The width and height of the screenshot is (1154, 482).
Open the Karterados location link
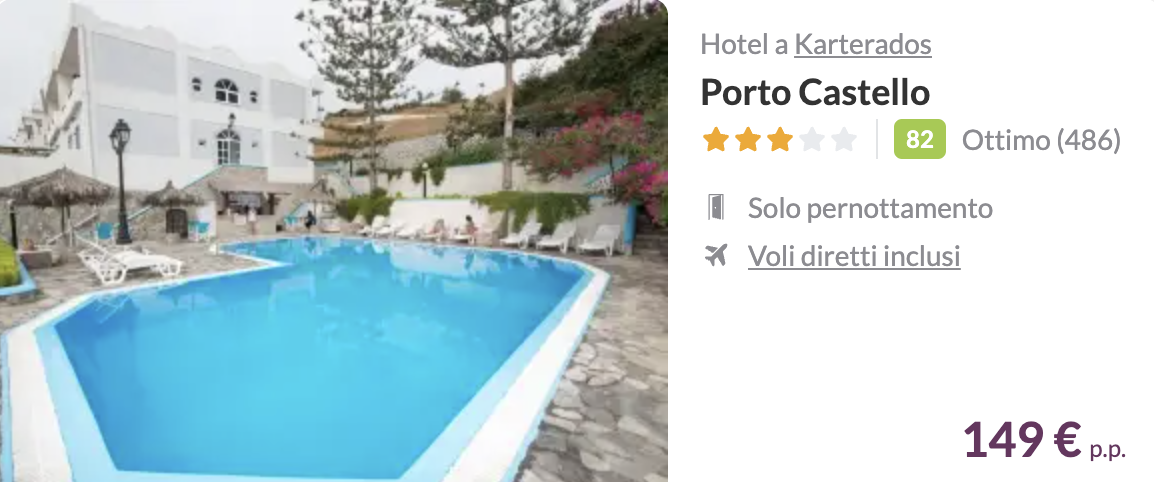(863, 45)
